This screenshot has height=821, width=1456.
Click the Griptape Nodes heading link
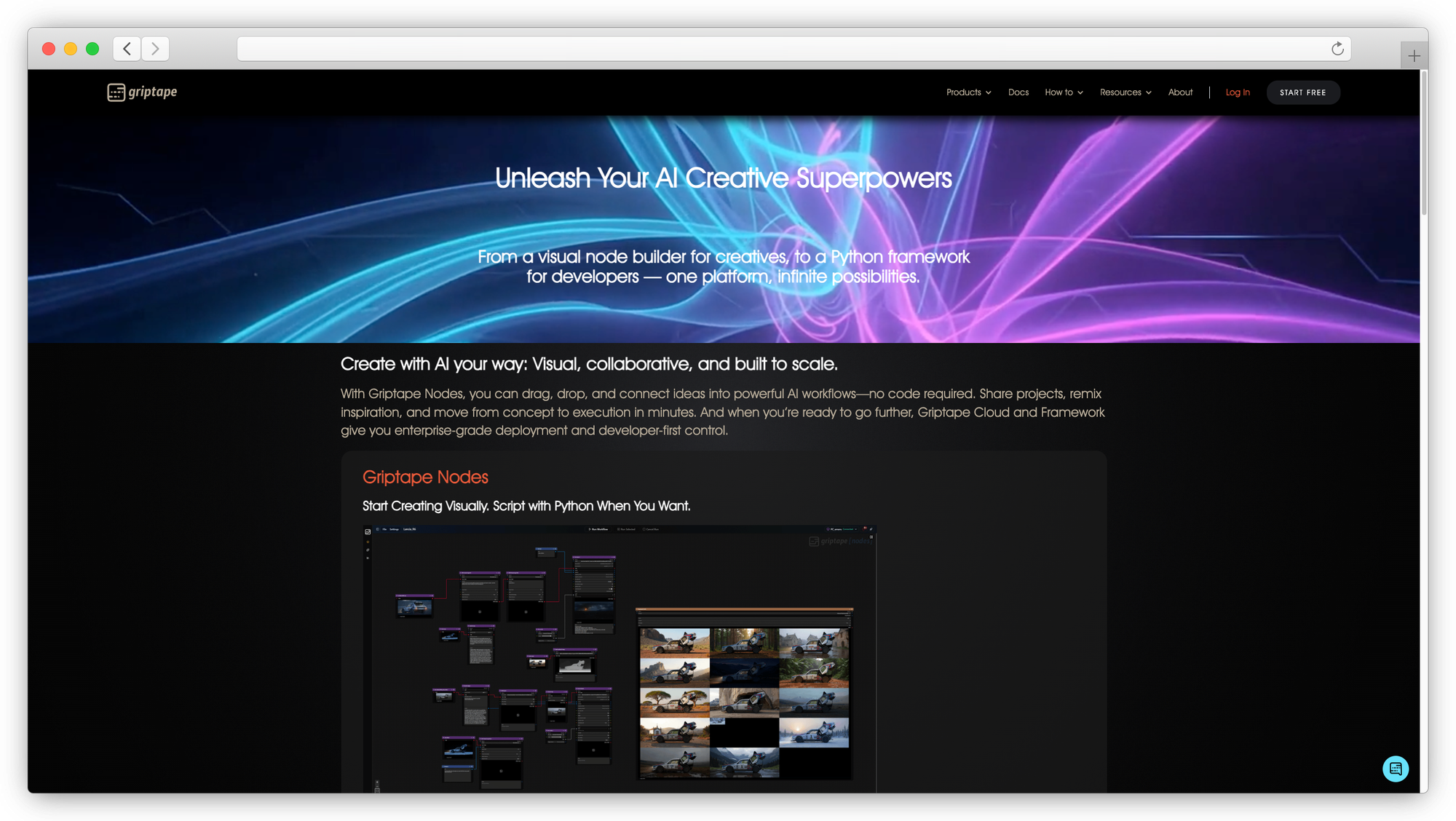point(425,477)
